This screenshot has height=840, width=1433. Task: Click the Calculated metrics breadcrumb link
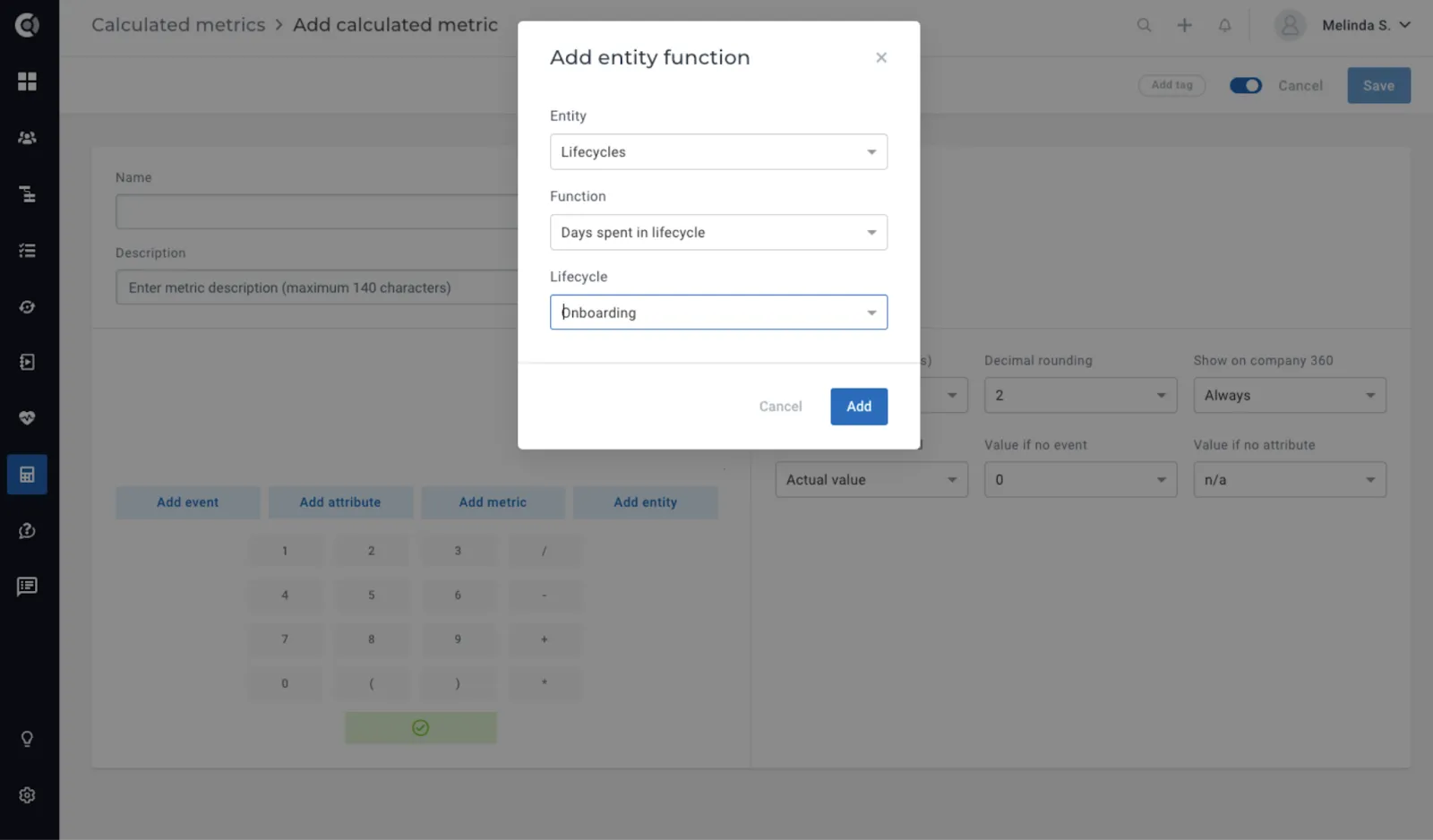pyautogui.click(x=178, y=25)
